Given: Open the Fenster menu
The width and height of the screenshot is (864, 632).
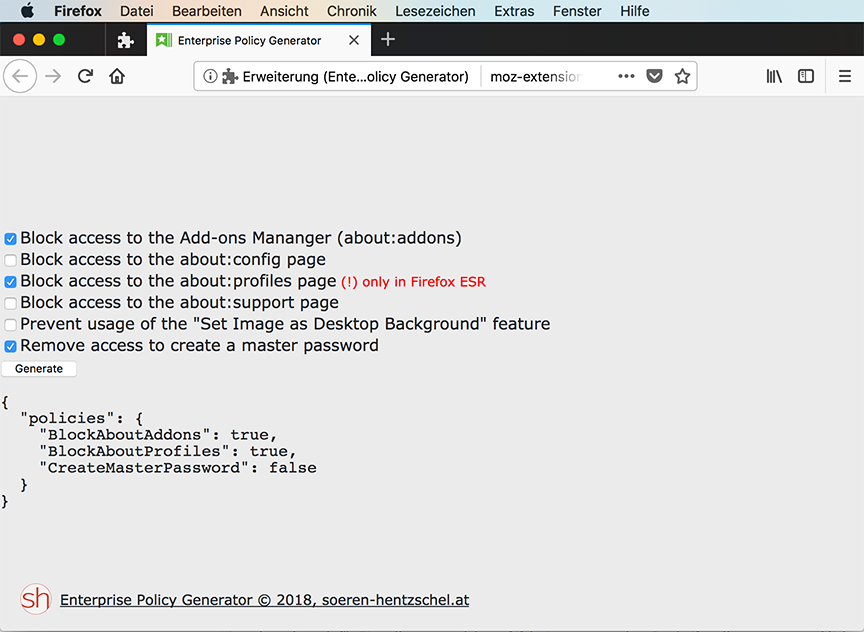Looking at the screenshot, I should coord(577,11).
